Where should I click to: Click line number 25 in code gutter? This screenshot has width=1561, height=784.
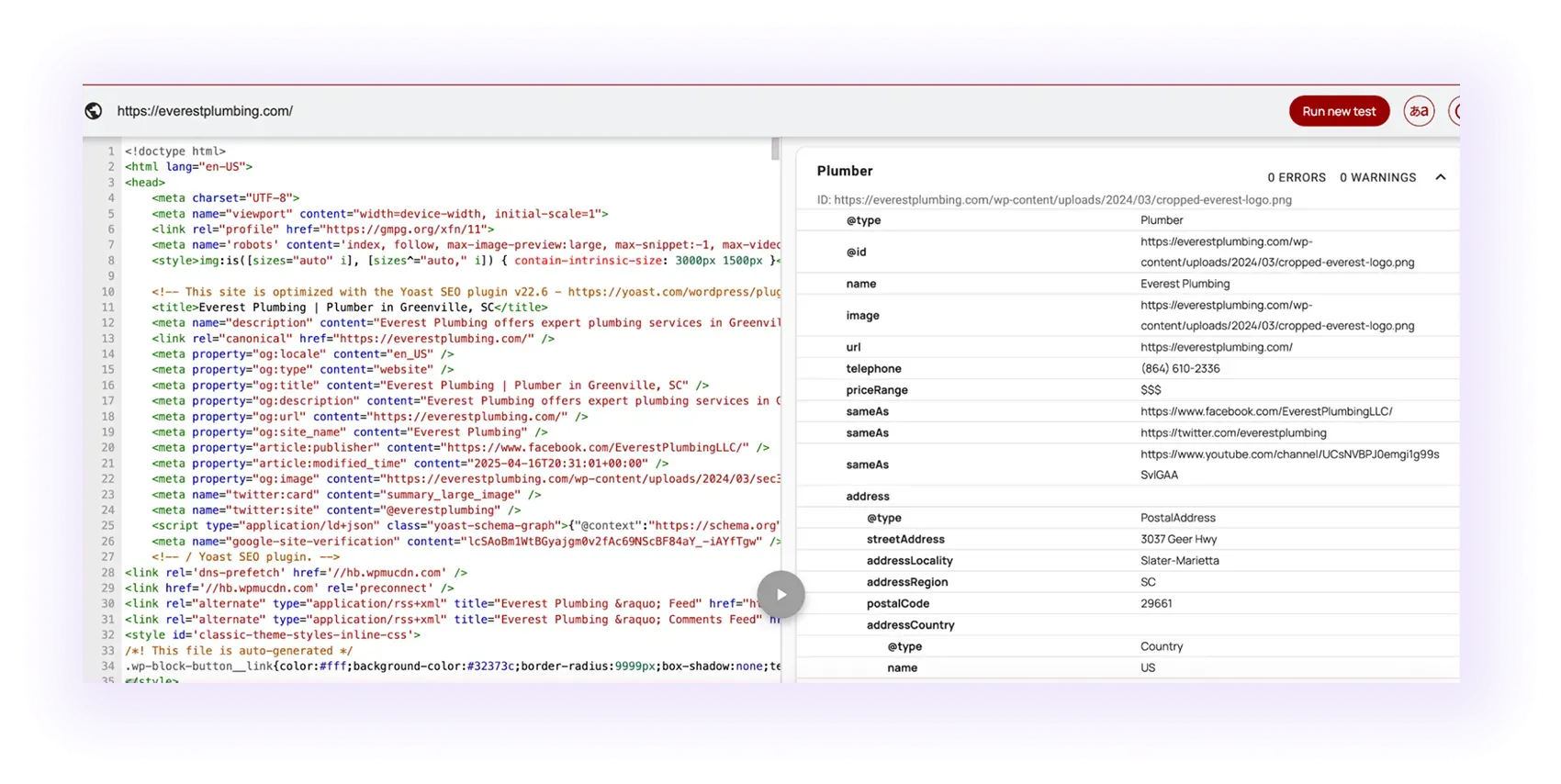[107, 526]
